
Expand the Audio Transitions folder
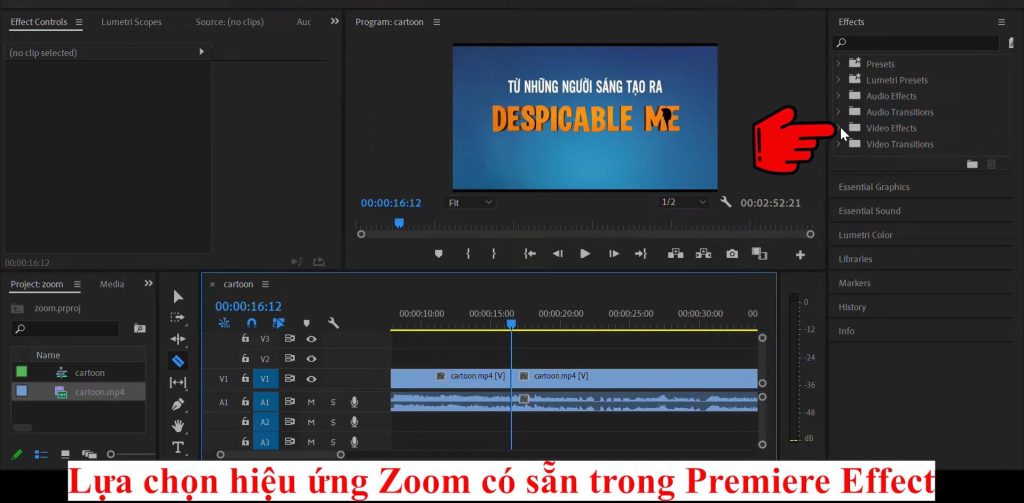[x=839, y=111]
